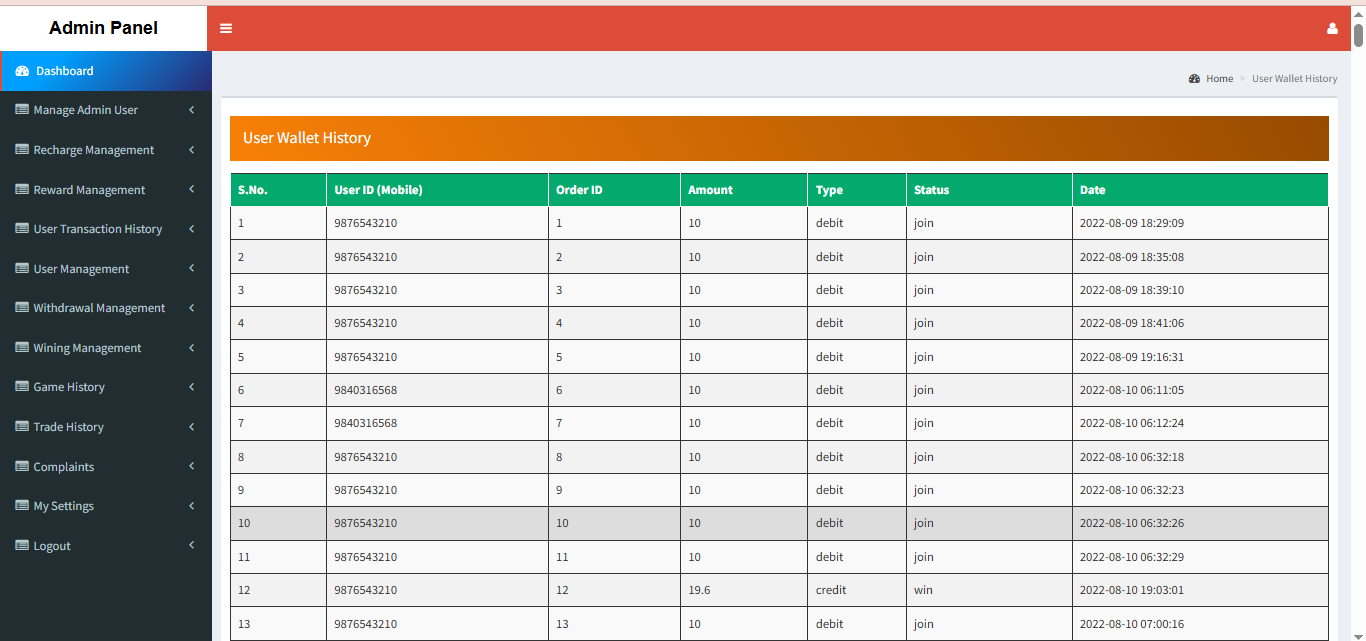Click the hamburger menu toggle icon
The width and height of the screenshot is (1366, 641).
point(226,28)
